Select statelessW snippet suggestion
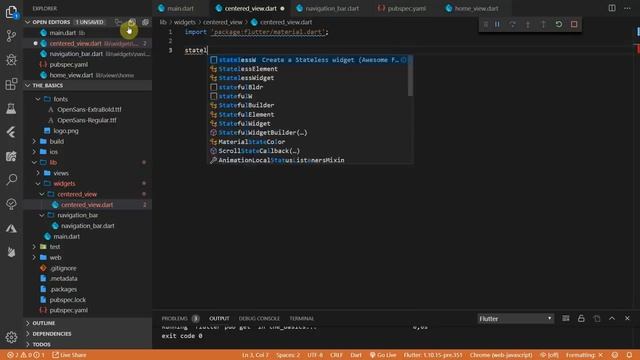The image size is (640, 360). [308, 60]
